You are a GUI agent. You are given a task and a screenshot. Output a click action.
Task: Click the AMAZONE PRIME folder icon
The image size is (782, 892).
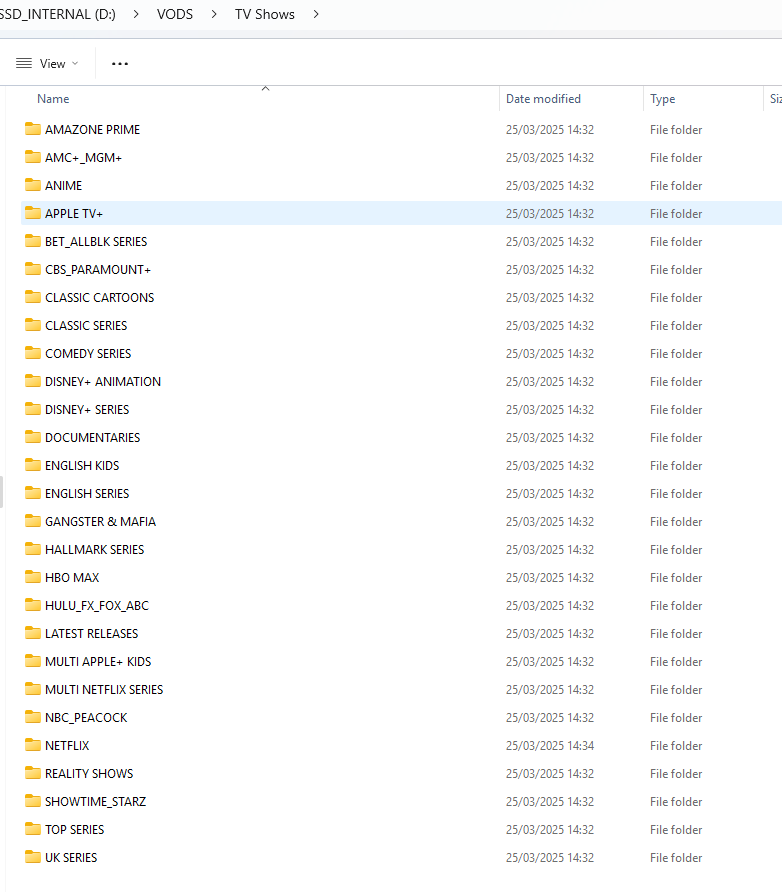click(x=33, y=129)
